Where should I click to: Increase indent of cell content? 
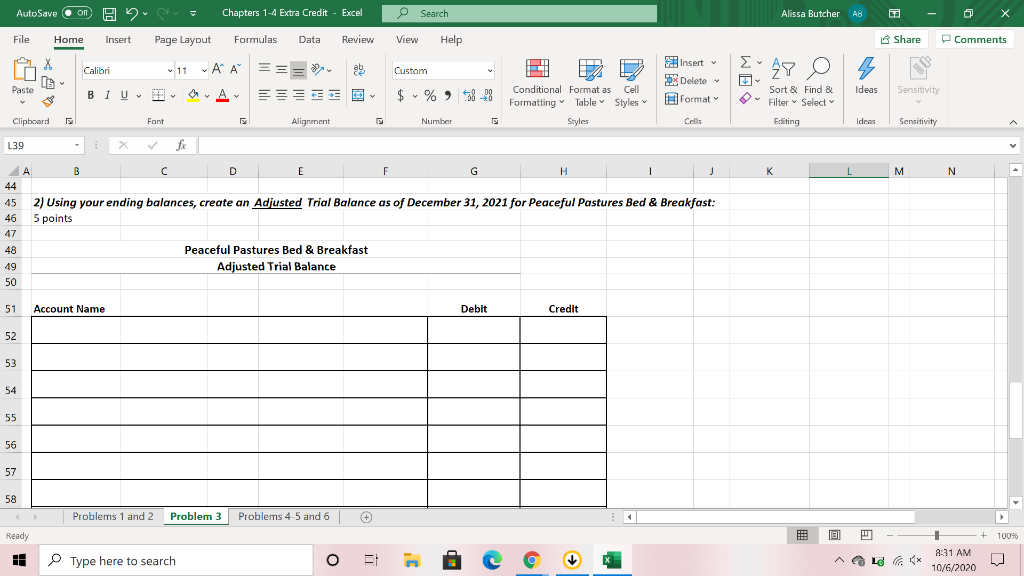pyautogui.click(x=334, y=95)
